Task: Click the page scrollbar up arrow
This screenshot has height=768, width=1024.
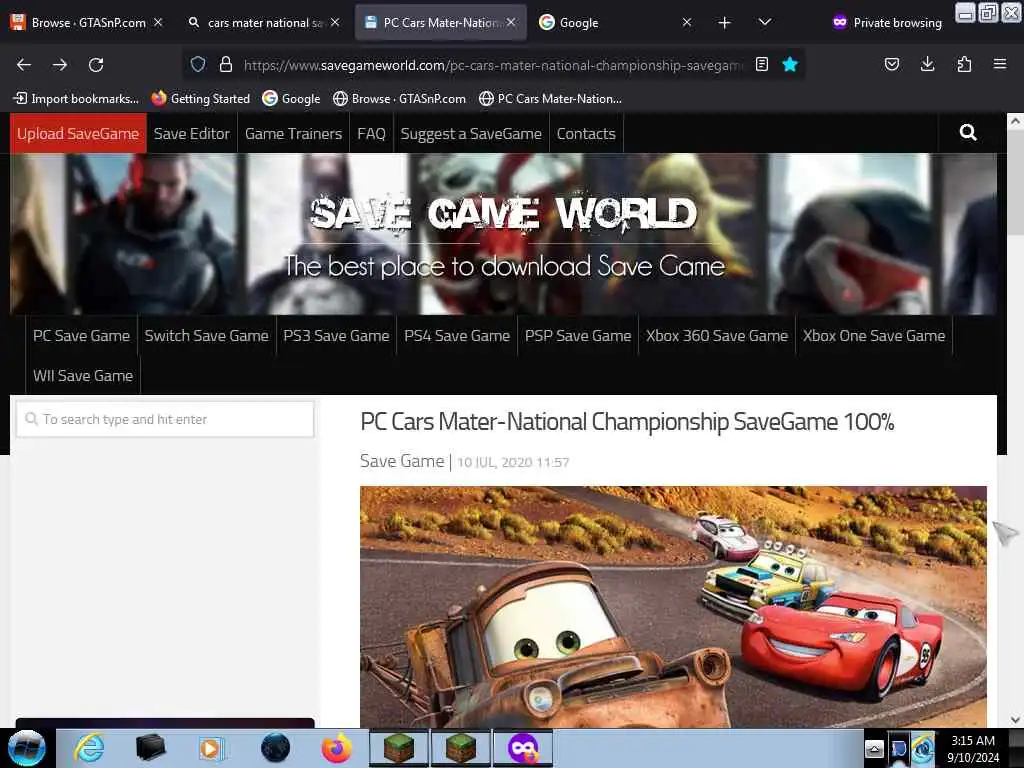Action: click(1015, 121)
